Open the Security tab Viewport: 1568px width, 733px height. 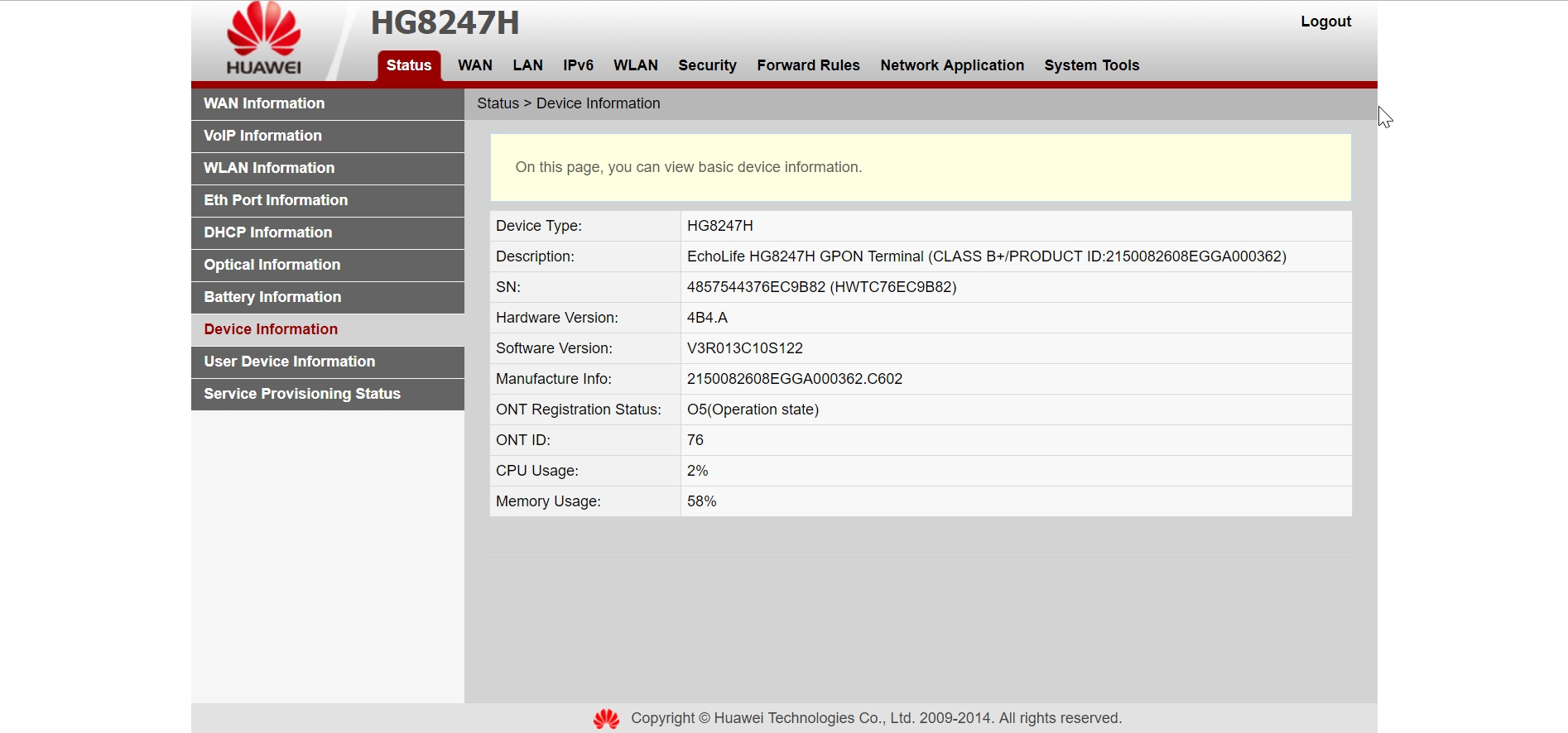click(x=708, y=65)
